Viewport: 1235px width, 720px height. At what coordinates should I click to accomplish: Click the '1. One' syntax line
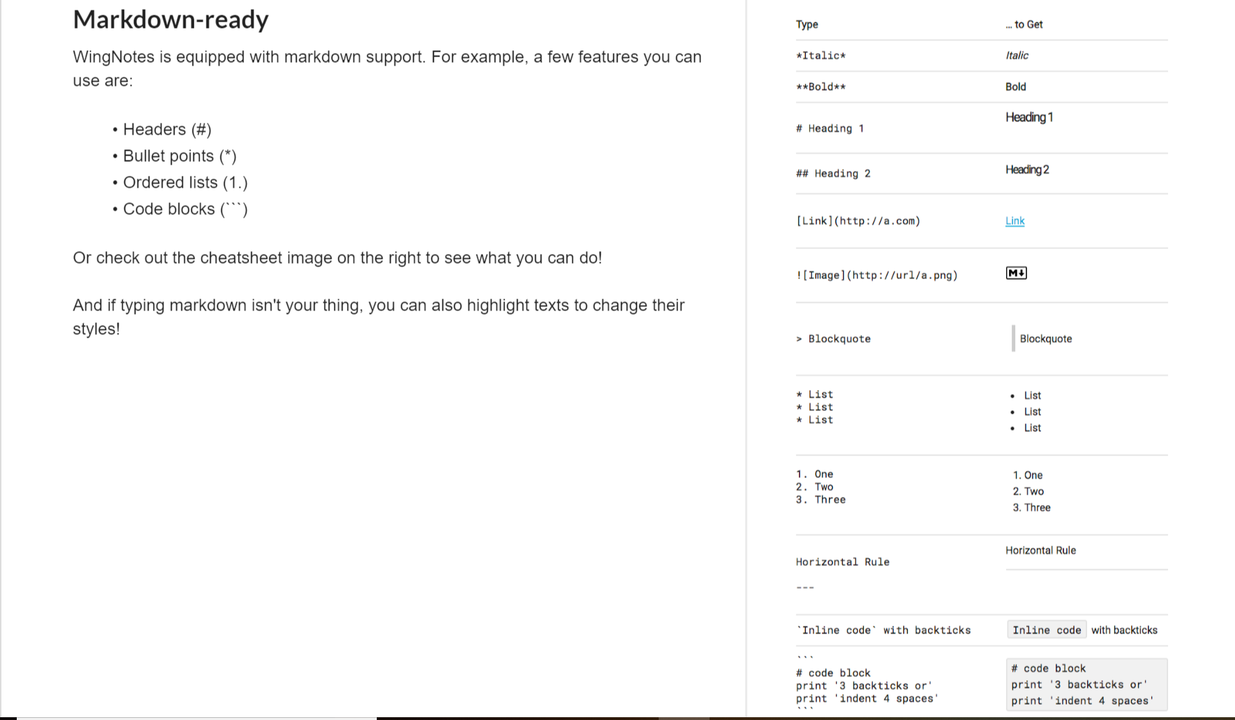tap(814, 474)
